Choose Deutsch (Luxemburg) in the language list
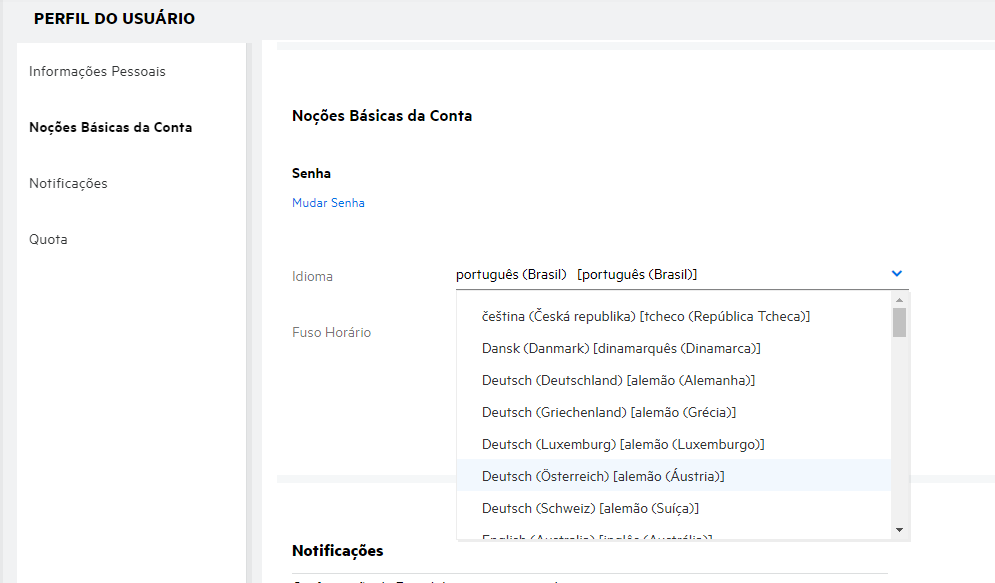Screen dimensions: 995x583 [622, 444]
